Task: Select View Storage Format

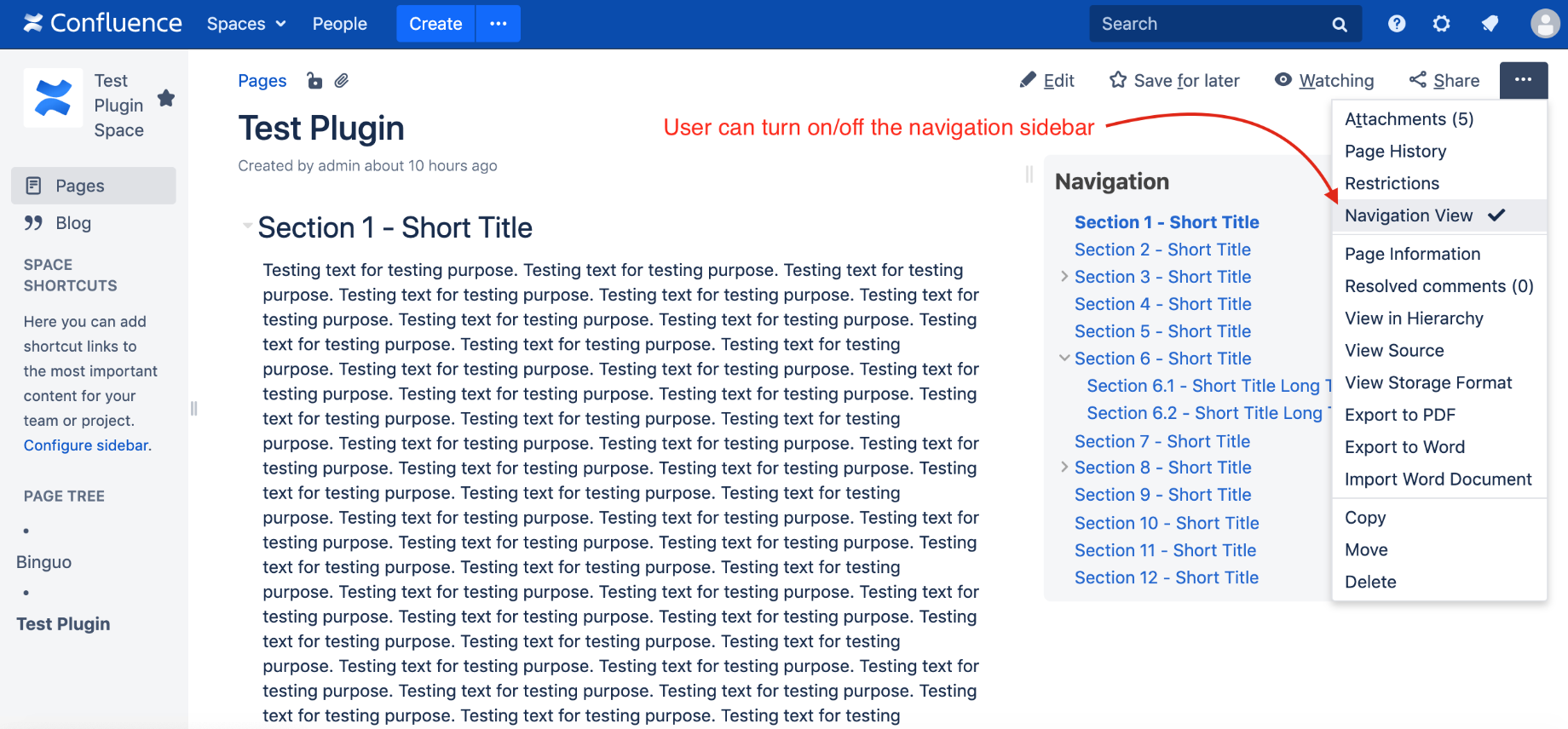Action: point(1439,383)
